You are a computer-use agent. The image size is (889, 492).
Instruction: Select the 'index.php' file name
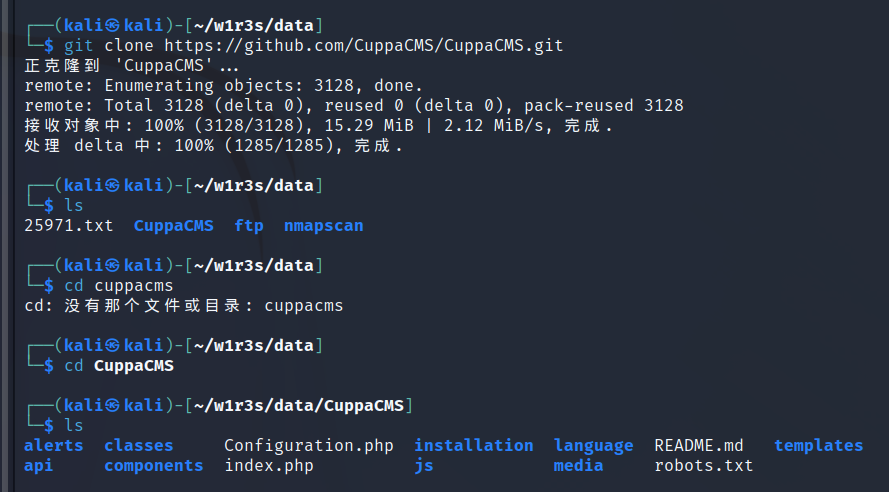269,466
